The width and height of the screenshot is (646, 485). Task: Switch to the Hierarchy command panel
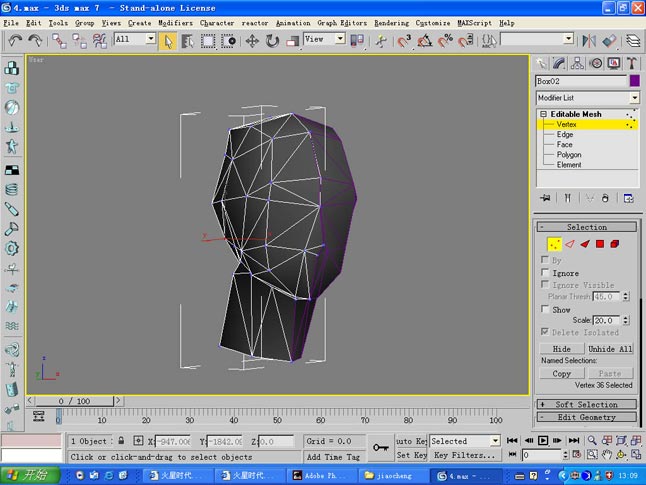(577, 63)
